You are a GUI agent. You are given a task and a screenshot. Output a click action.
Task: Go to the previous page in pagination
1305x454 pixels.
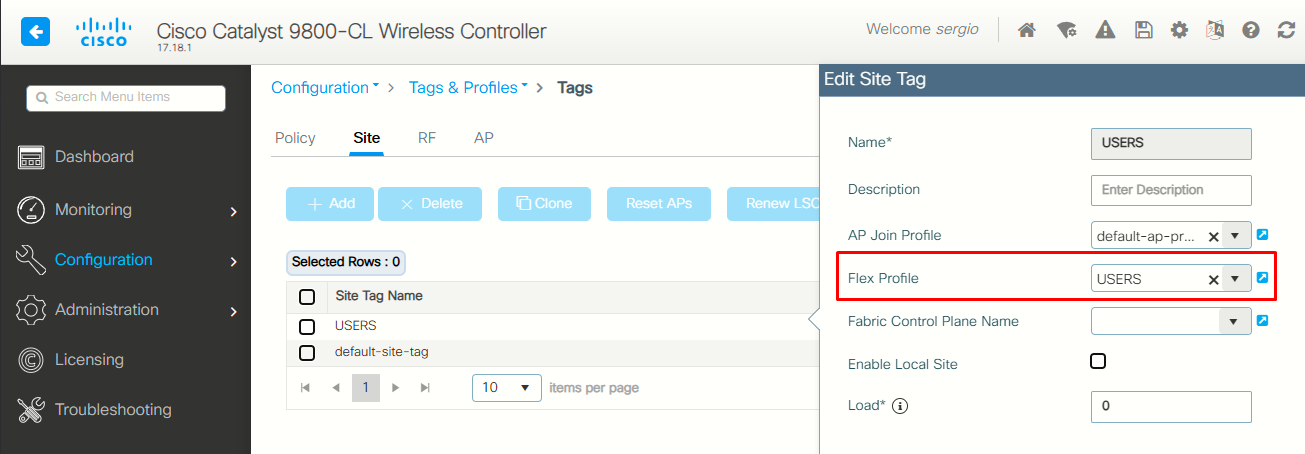point(336,387)
